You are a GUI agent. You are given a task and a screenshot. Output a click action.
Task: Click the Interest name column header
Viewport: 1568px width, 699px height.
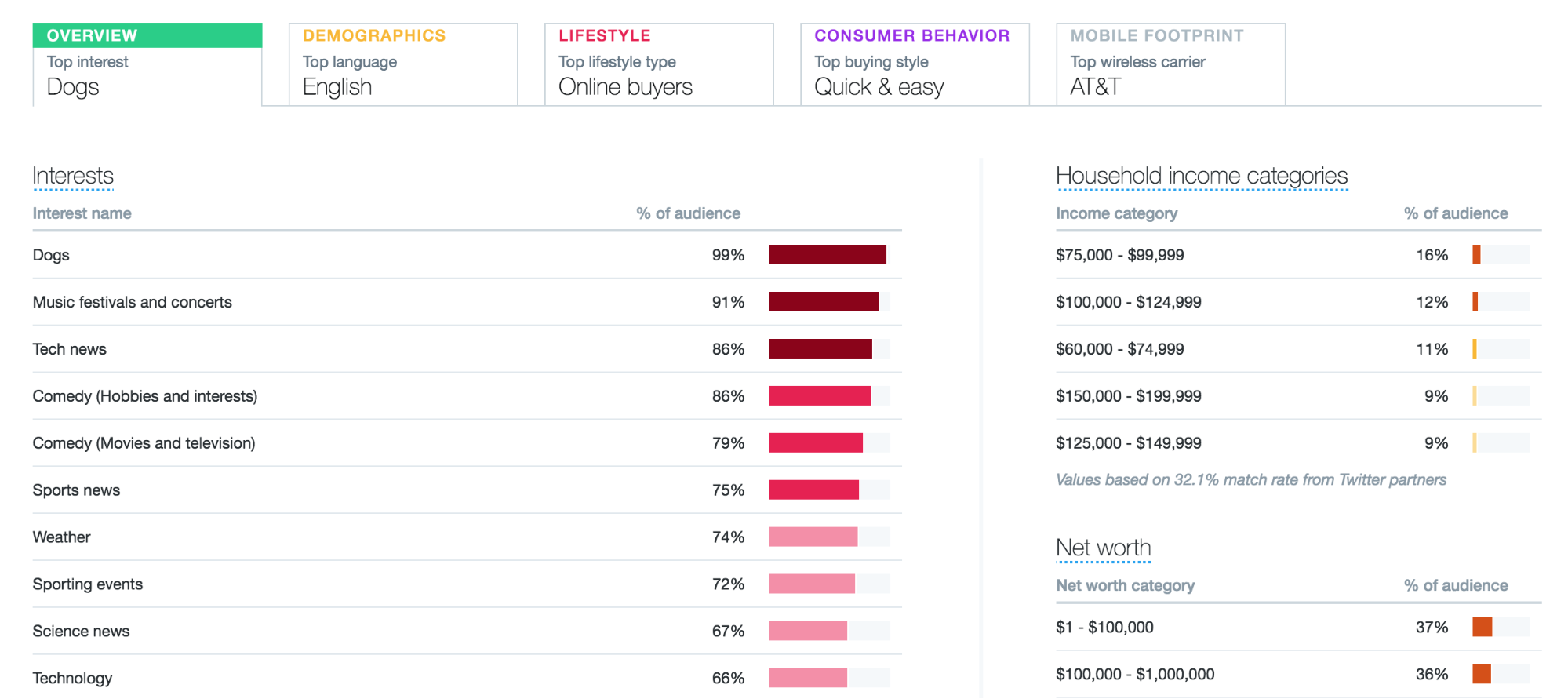pyautogui.click(x=82, y=213)
